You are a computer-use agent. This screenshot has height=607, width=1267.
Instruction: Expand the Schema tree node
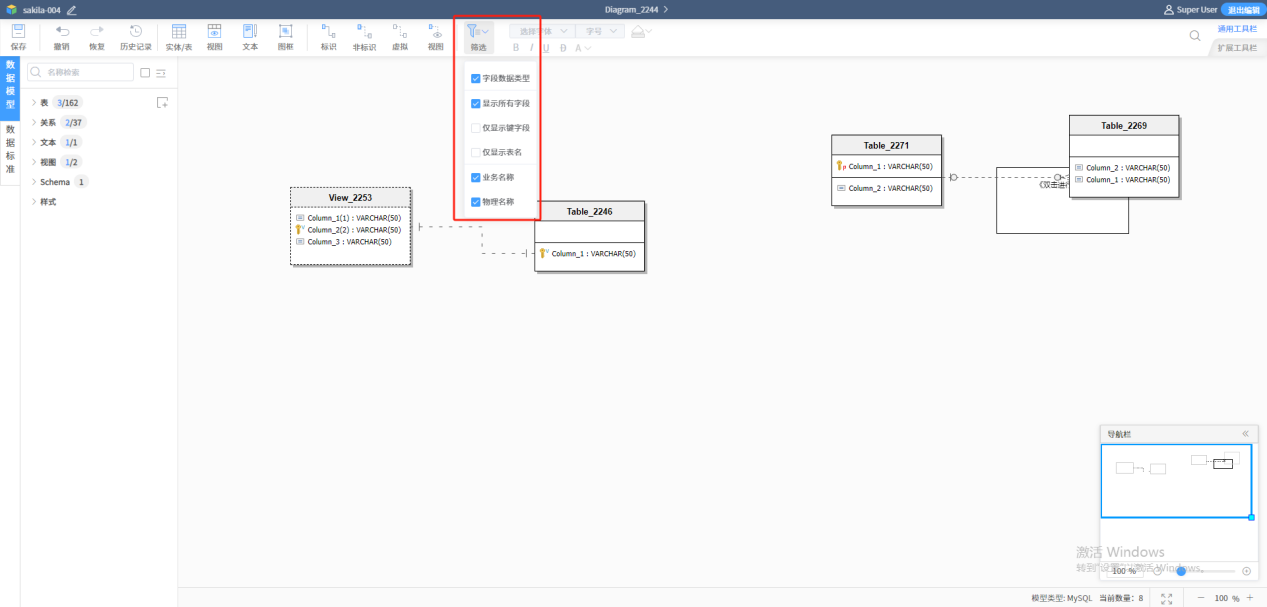tap(33, 182)
